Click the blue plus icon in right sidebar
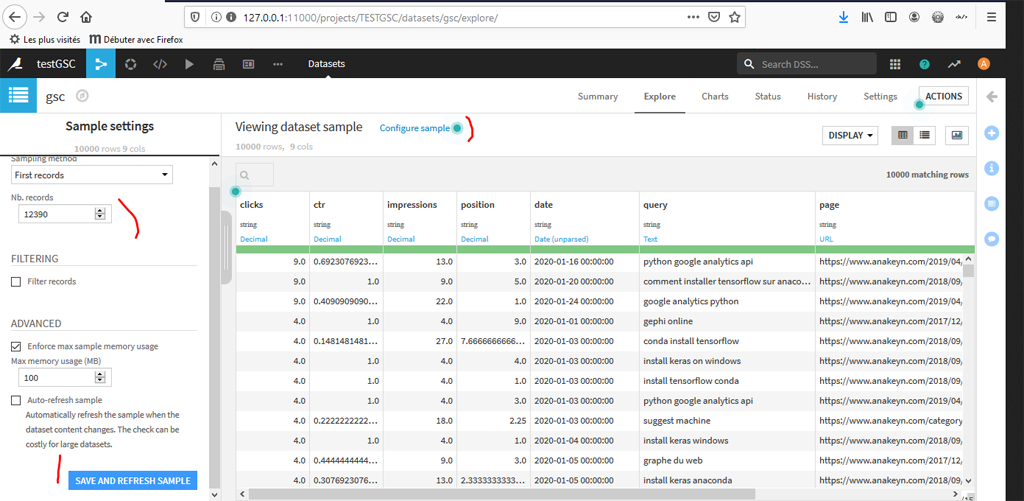 coord(991,133)
